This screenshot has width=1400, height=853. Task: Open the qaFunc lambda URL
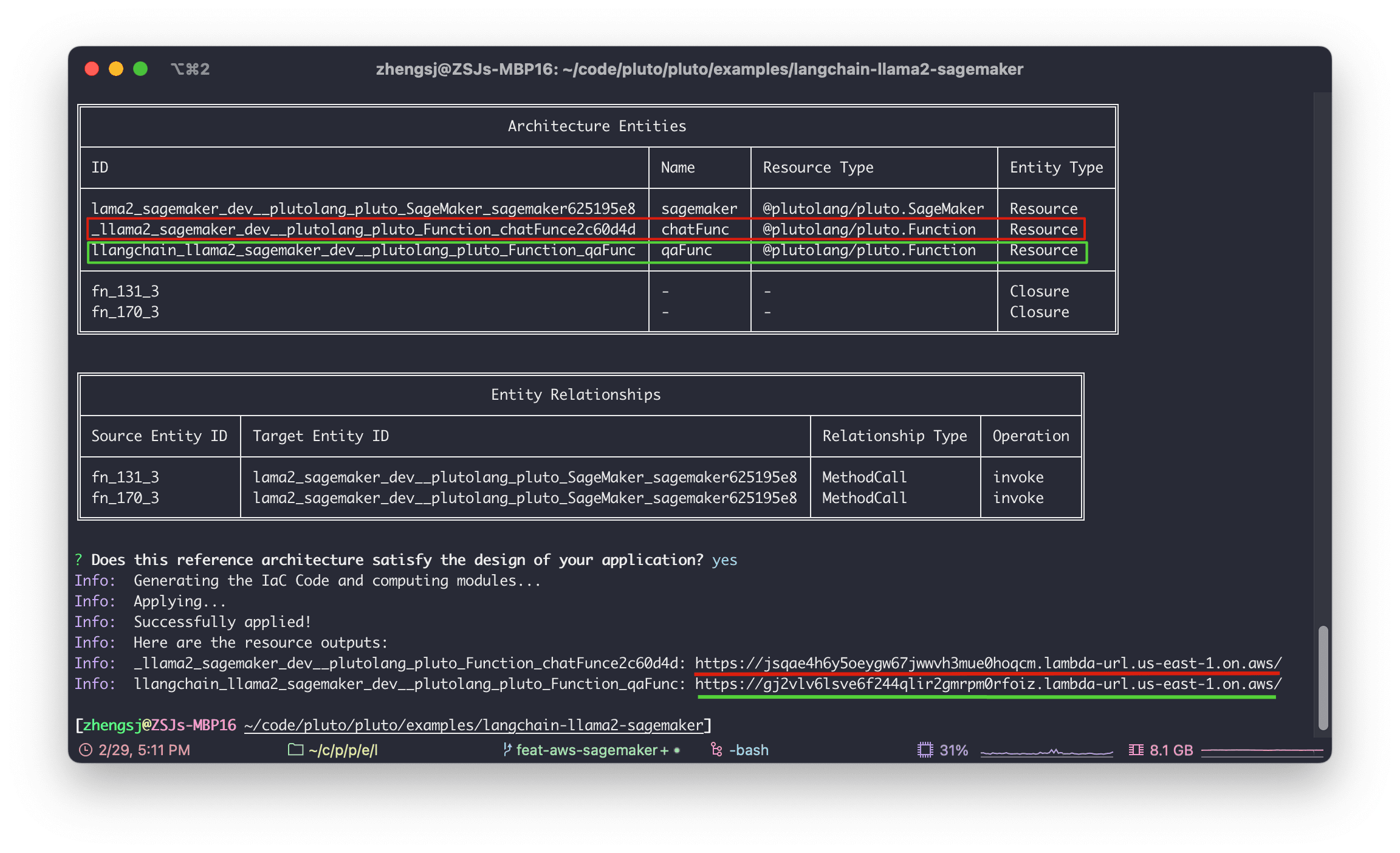point(987,684)
